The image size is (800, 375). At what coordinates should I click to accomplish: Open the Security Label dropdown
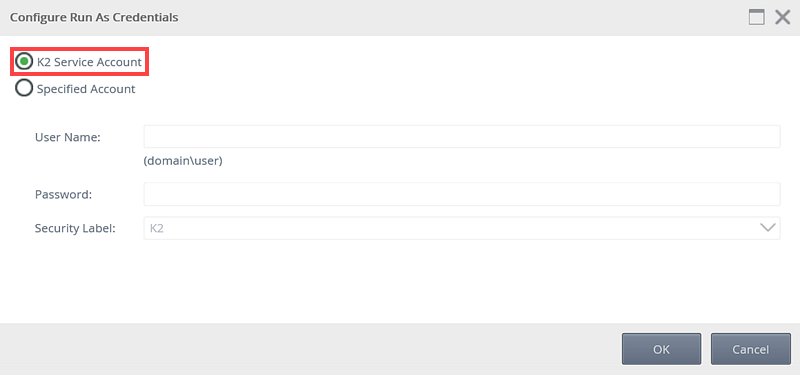click(x=462, y=228)
